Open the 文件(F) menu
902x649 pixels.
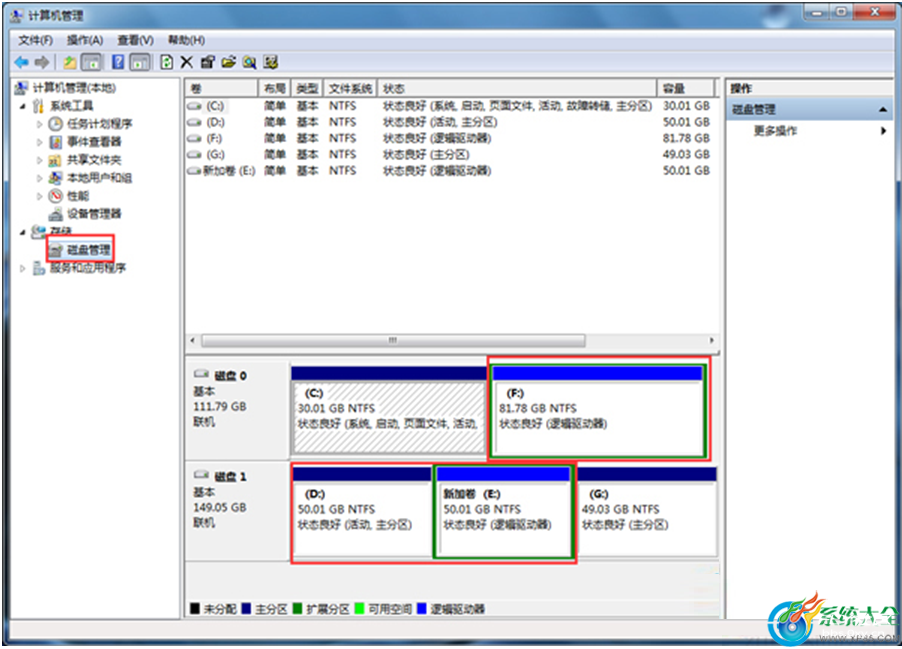click(x=36, y=40)
